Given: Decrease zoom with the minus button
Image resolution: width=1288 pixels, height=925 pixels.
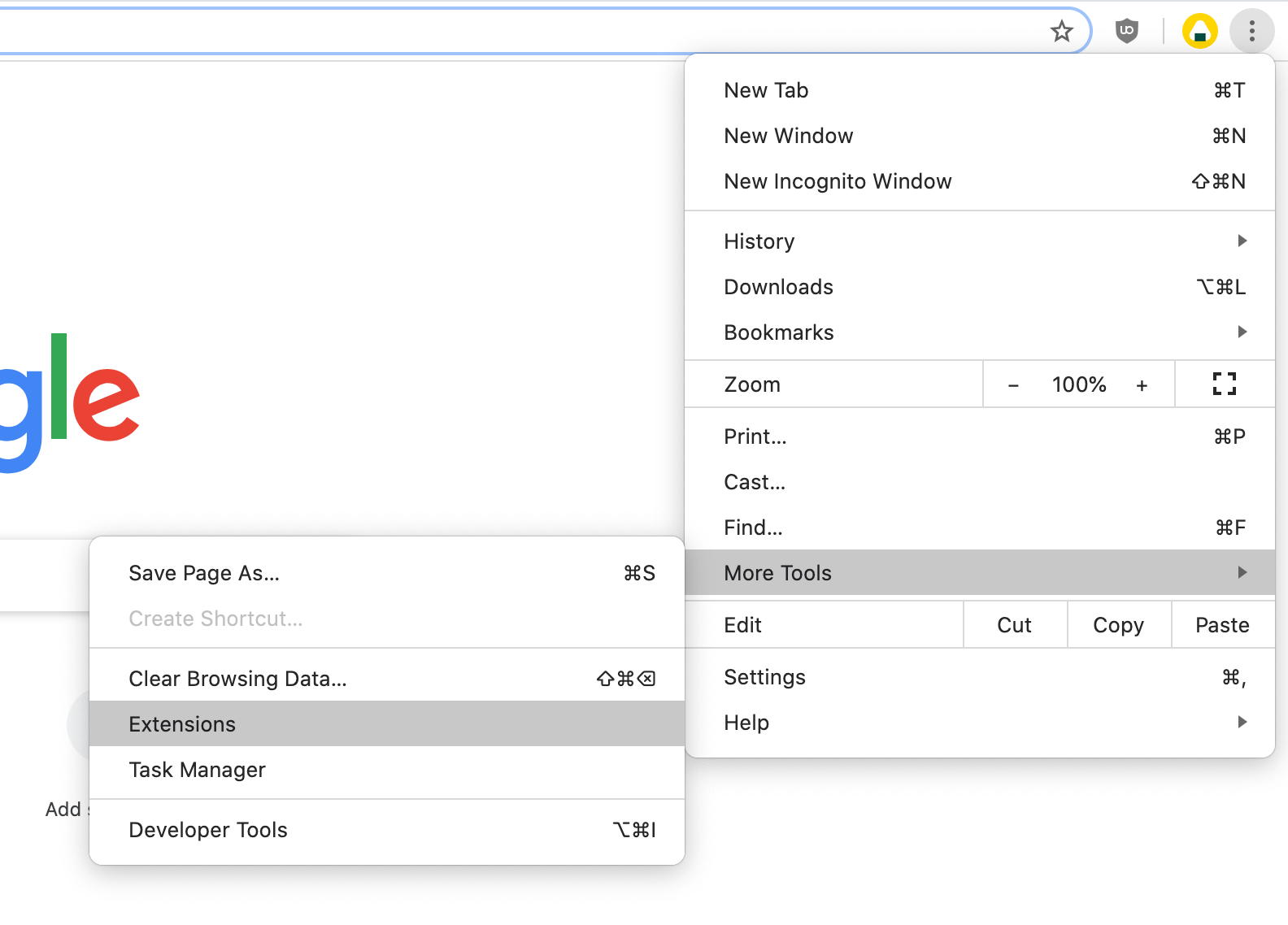Looking at the screenshot, I should tap(1013, 385).
